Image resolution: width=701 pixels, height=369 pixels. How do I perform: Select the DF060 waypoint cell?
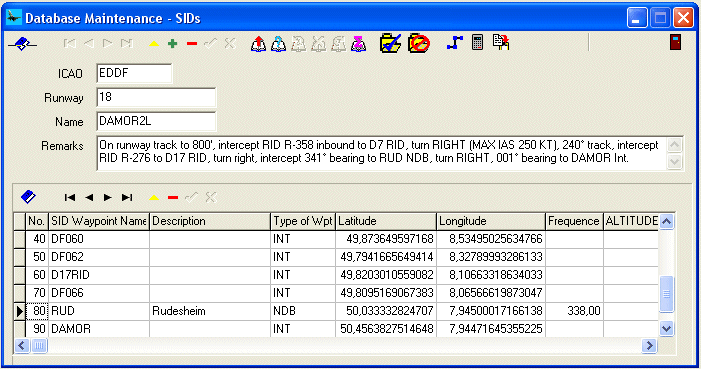[99, 239]
